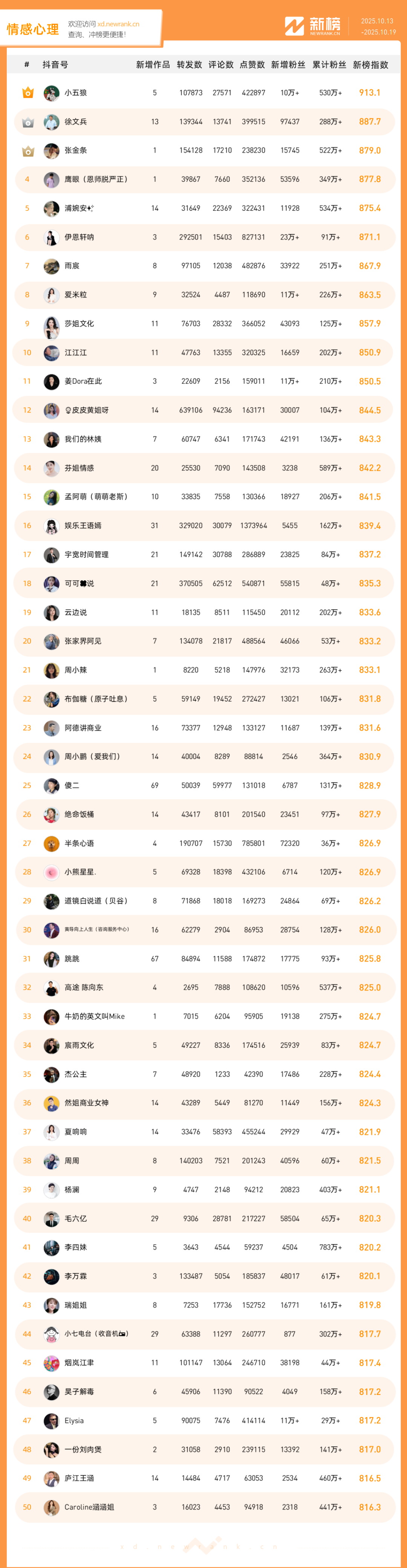The image size is (407, 1568).
Task: Click 半条心语's orange avatar
Action: click(x=52, y=844)
